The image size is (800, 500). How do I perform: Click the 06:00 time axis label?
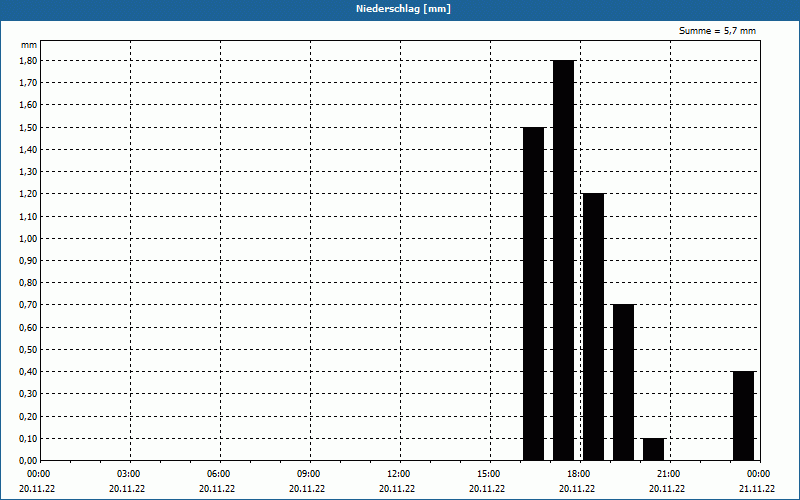pos(220,474)
